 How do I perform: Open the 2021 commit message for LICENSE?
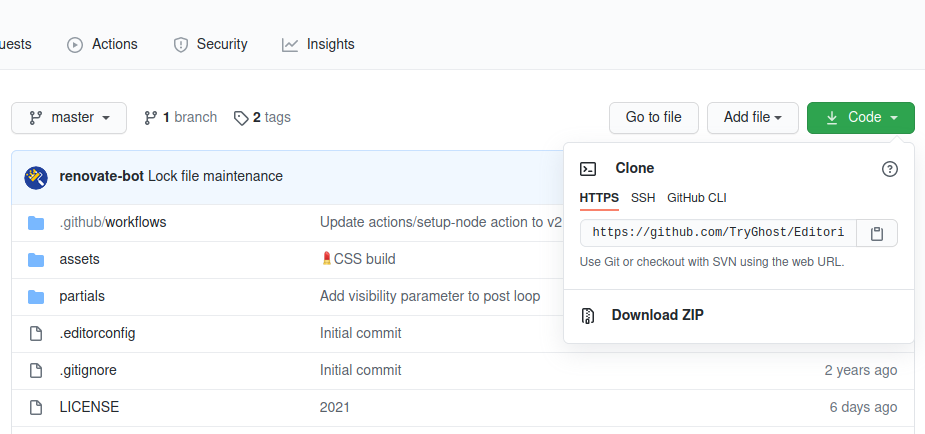click(334, 407)
